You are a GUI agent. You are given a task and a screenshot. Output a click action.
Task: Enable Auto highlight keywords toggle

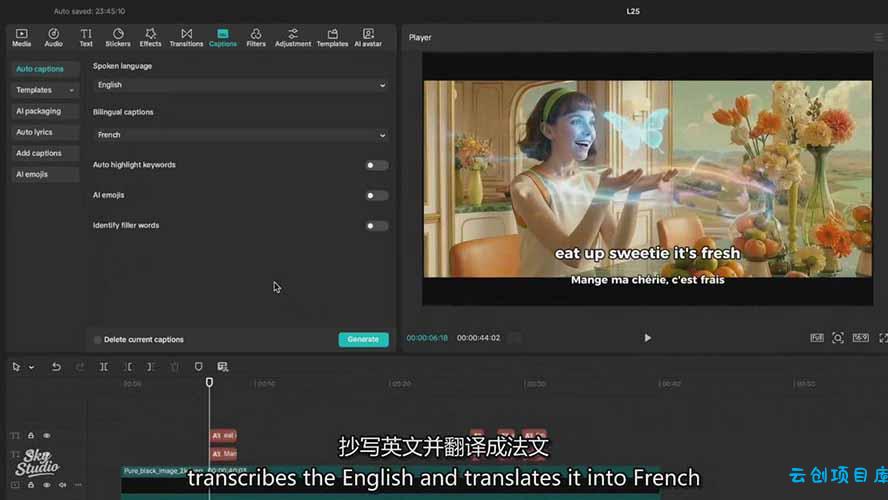click(x=376, y=165)
